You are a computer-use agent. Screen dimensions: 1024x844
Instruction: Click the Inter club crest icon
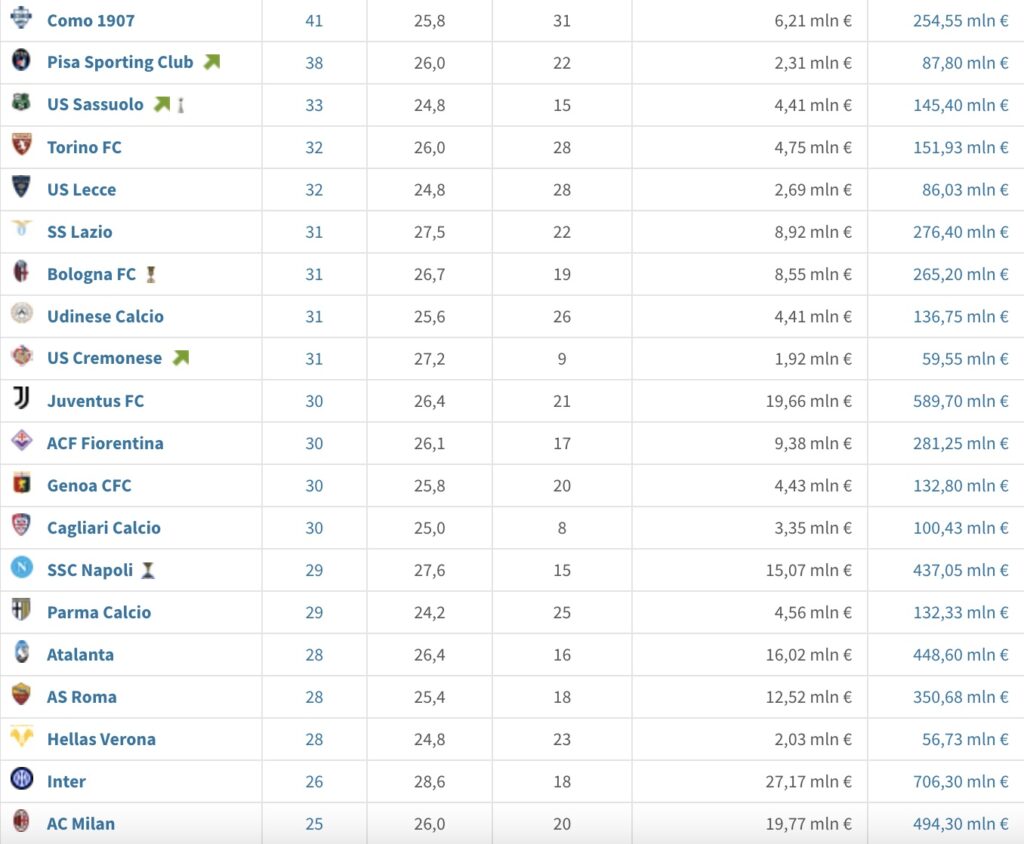pos(21,779)
